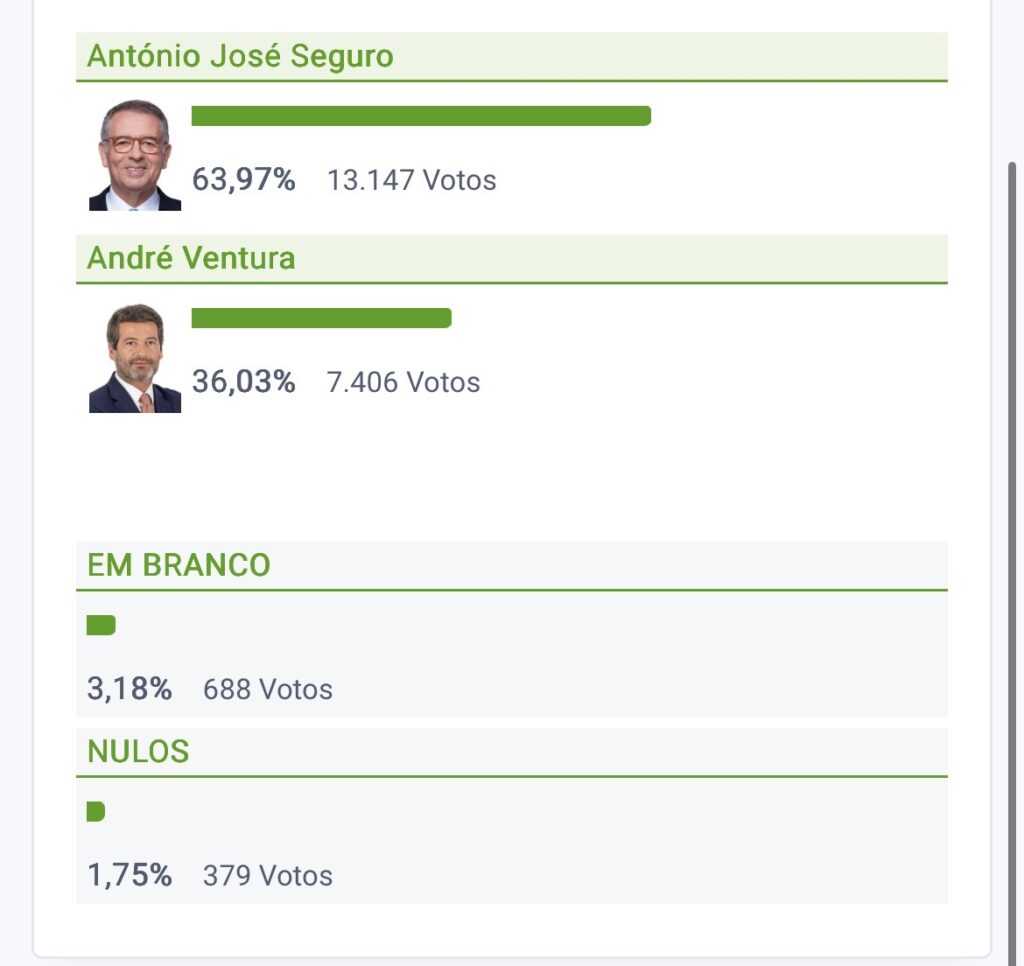Click André Ventura's green vote bar
Viewport: 1024px width, 966px height.
pos(321,318)
